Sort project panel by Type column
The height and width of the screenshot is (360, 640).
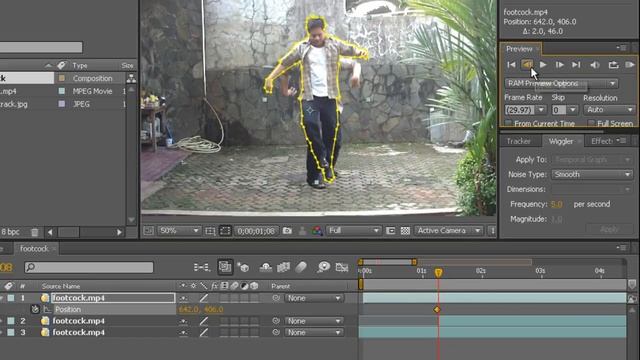pyautogui.click(x=80, y=65)
